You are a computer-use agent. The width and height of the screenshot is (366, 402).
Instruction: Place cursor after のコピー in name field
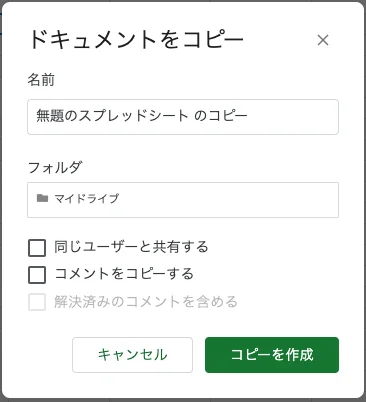click(249, 116)
